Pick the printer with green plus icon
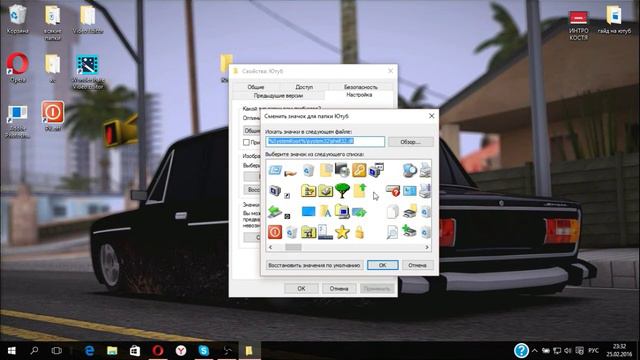 [409, 231]
